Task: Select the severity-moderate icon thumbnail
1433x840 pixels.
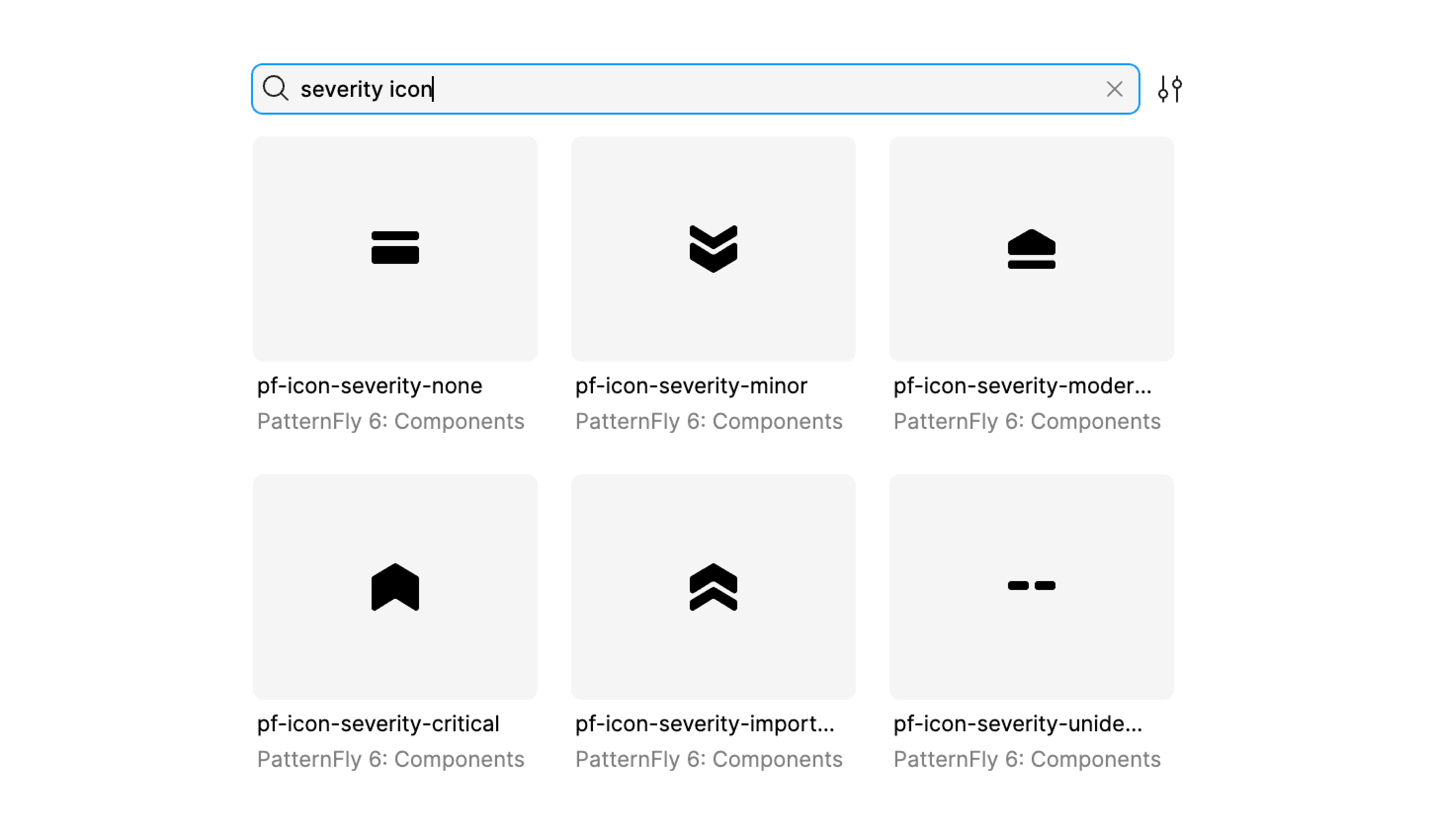Action: pyautogui.click(x=1032, y=249)
